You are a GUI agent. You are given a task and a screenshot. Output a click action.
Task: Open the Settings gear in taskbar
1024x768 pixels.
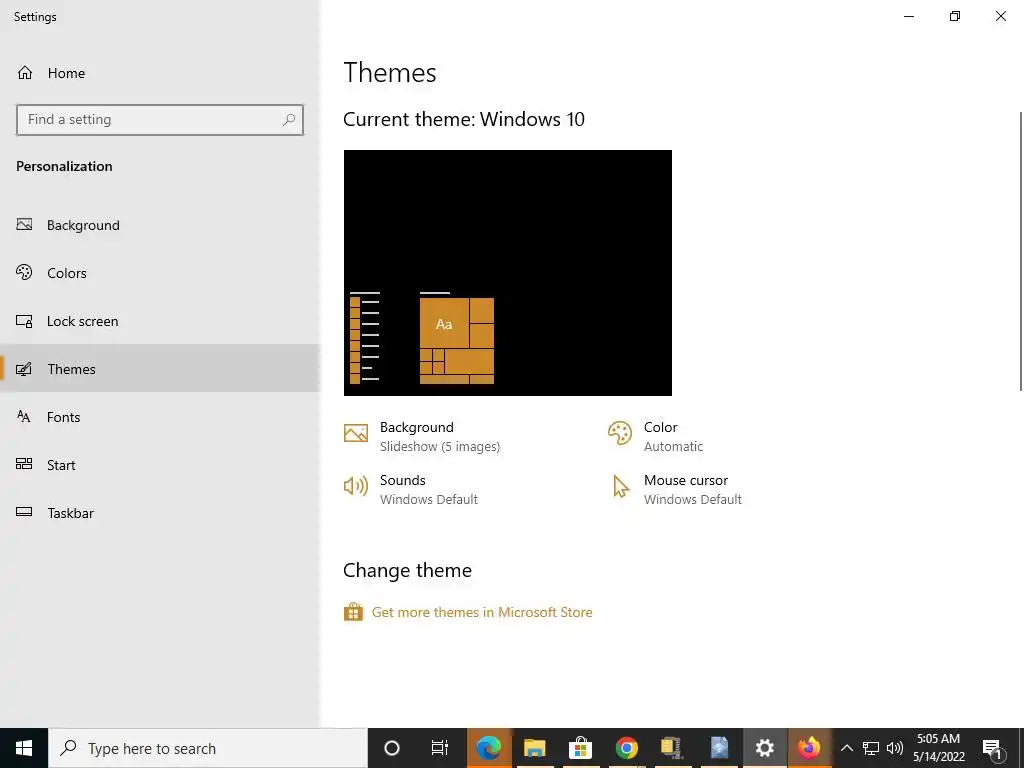tap(764, 748)
